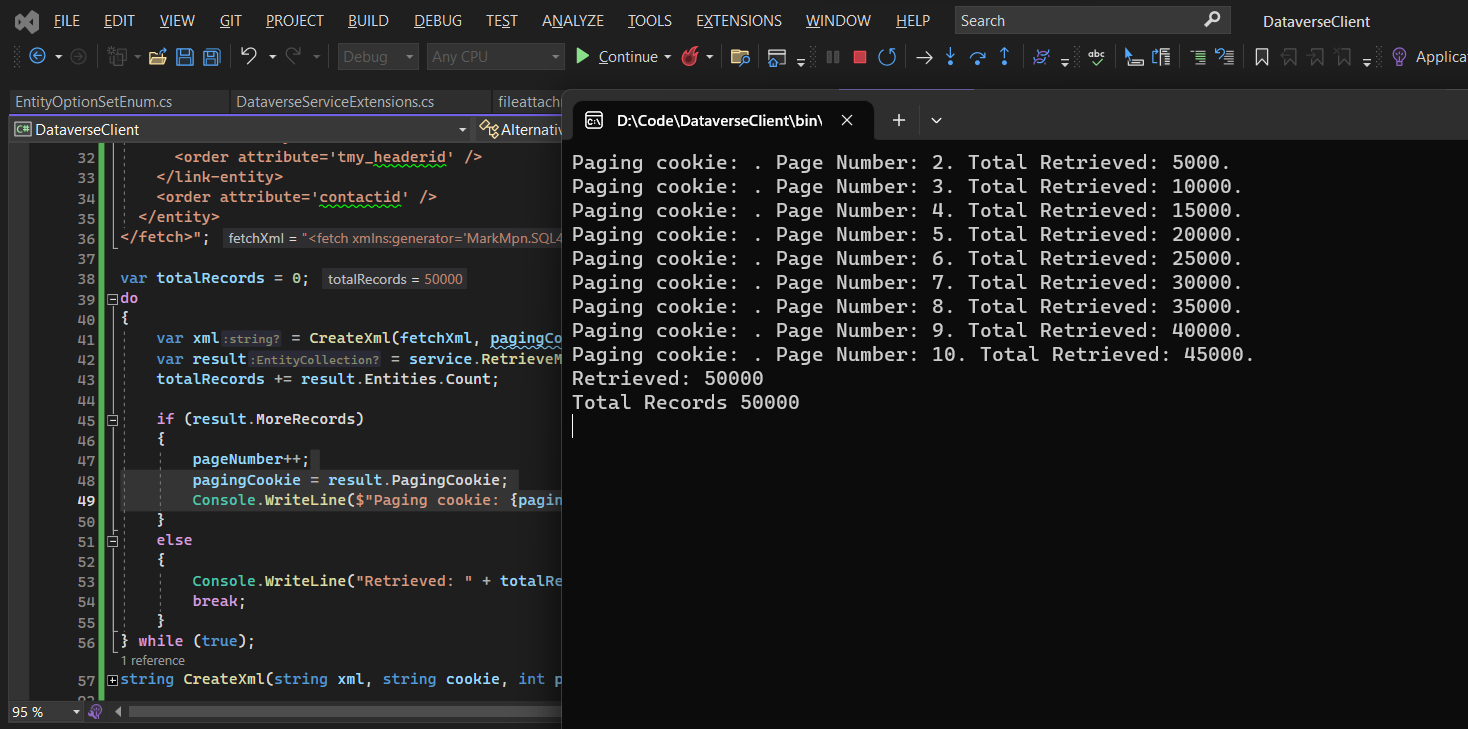Open the terminal new-tab dropdown chevron

click(936, 120)
